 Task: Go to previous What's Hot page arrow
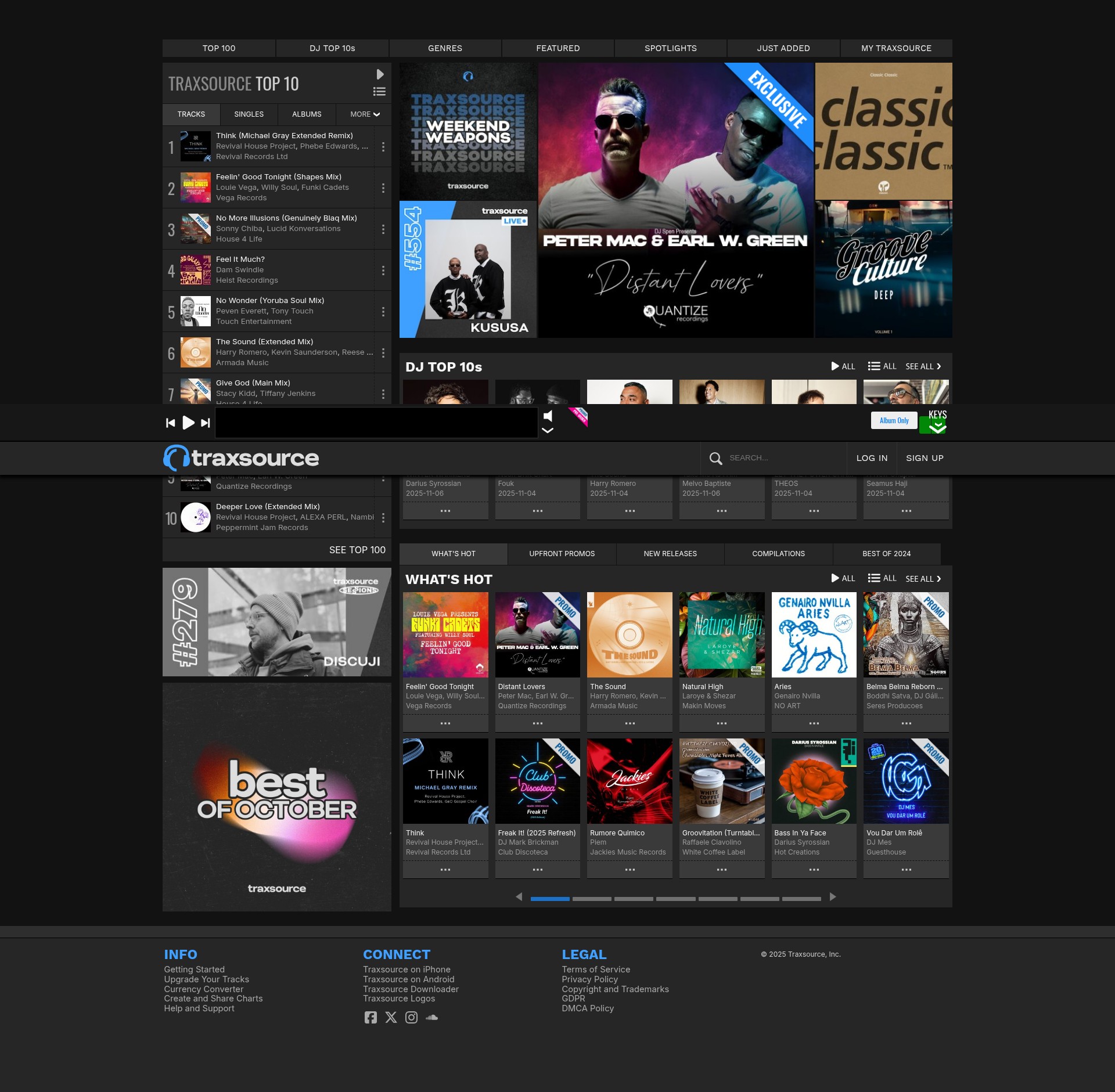pyautogui.click(x=519, y=897)
